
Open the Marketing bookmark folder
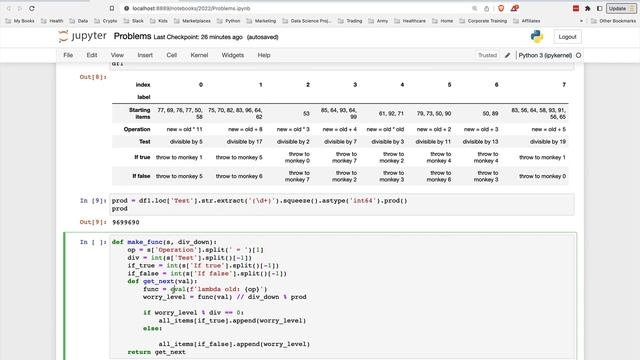click(261, 21)
